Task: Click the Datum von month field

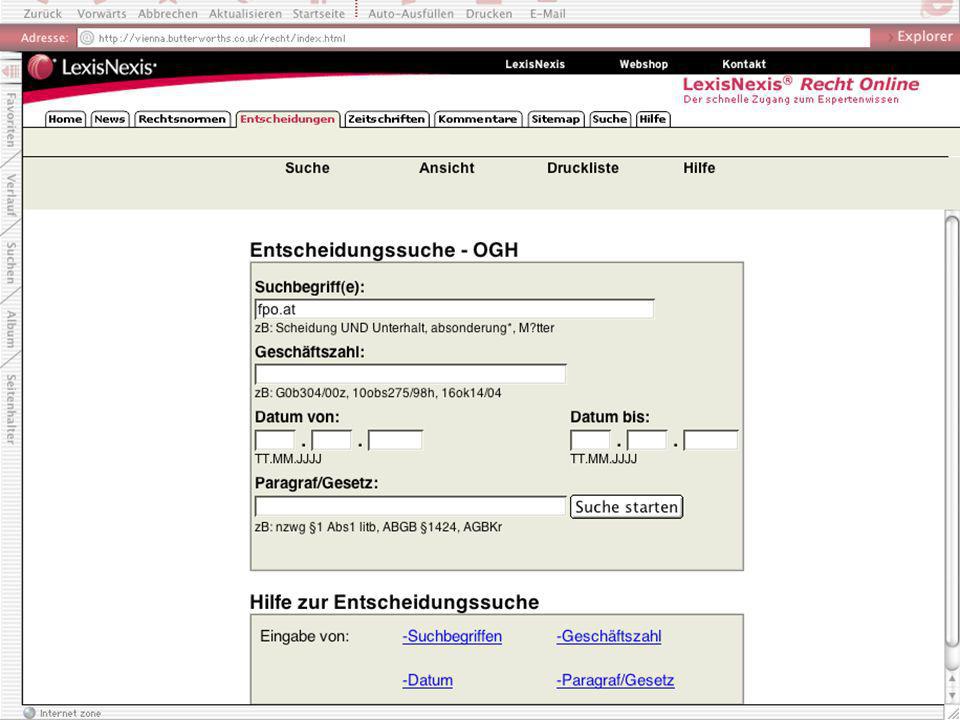Action: [331, 440]
